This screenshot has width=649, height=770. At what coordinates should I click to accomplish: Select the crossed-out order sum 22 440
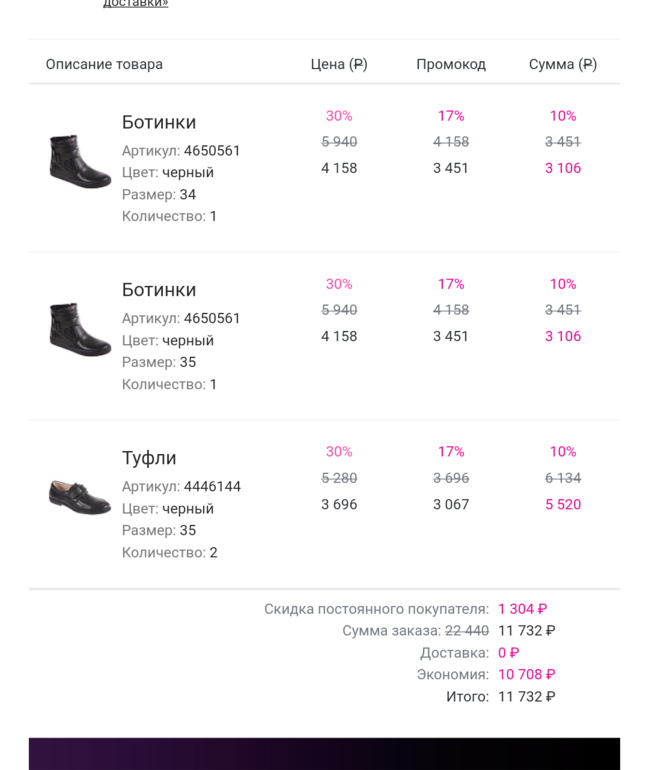click(467, 631)
